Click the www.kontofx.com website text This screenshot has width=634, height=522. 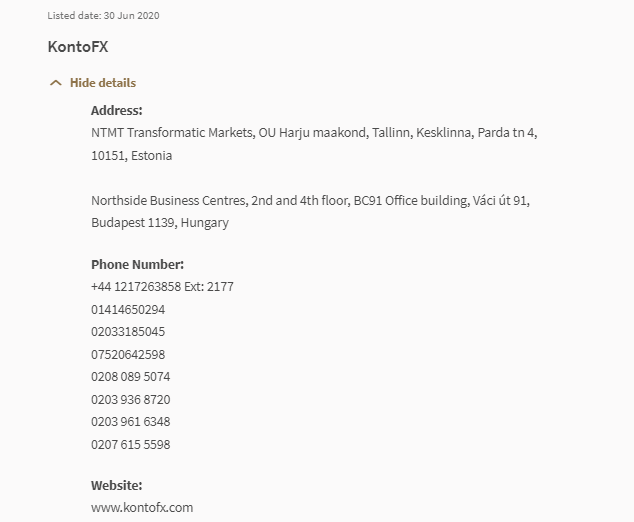(141, 508)
